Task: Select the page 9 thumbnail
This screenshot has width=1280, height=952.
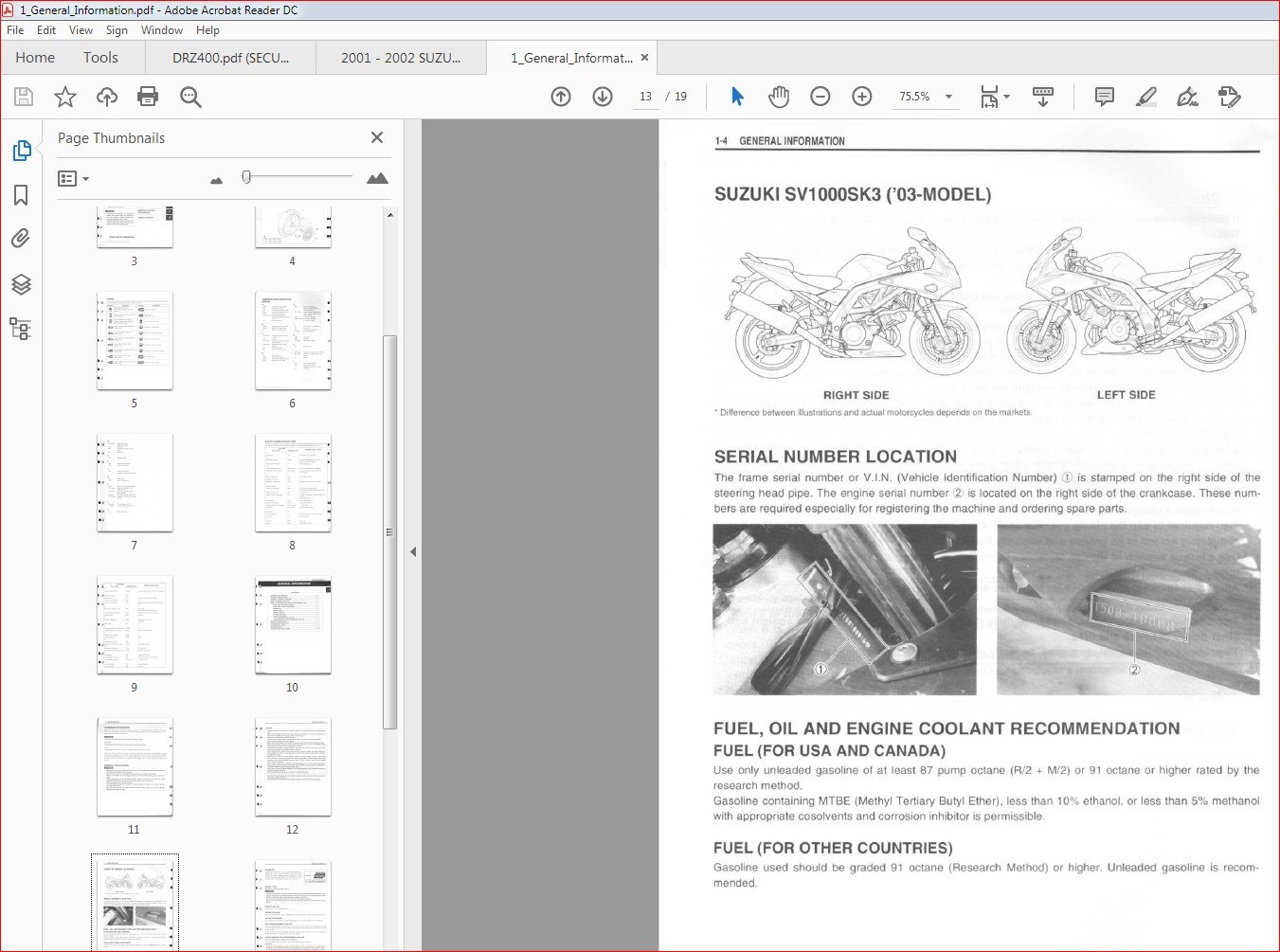Action: [135, 625]
